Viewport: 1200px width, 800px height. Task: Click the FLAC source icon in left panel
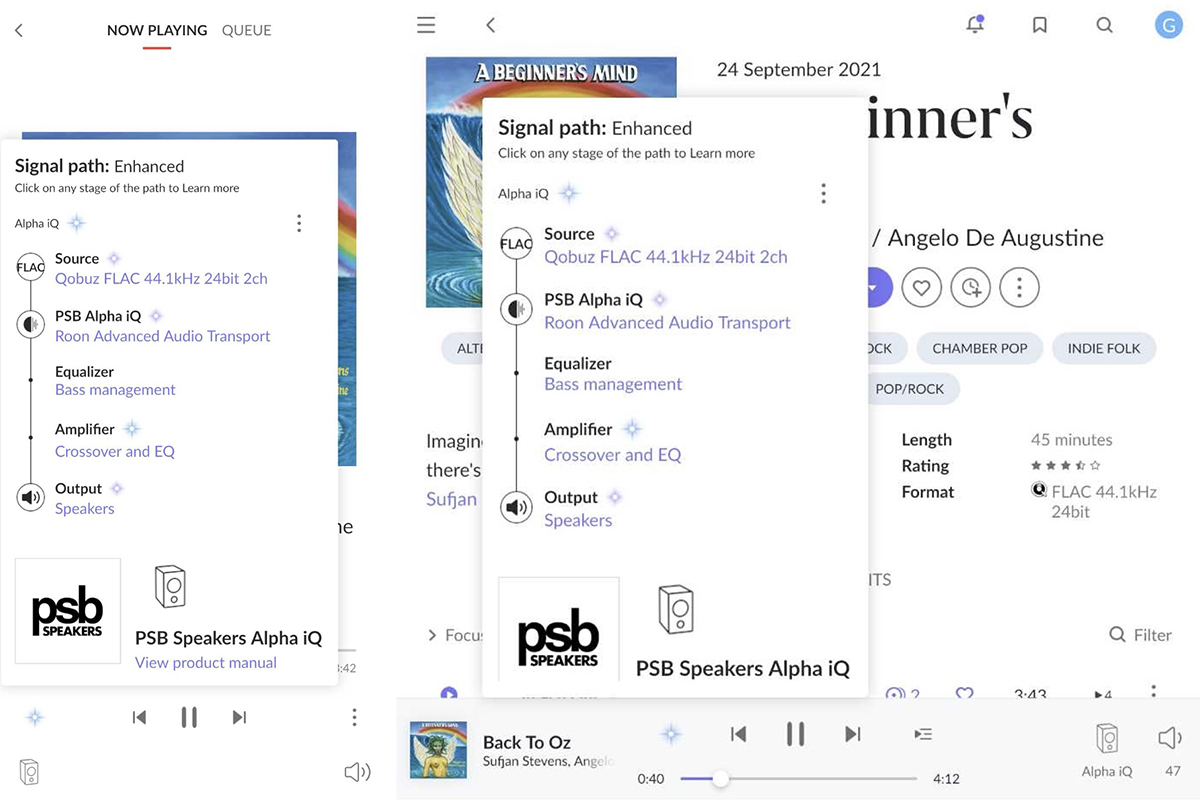[31, 267]
